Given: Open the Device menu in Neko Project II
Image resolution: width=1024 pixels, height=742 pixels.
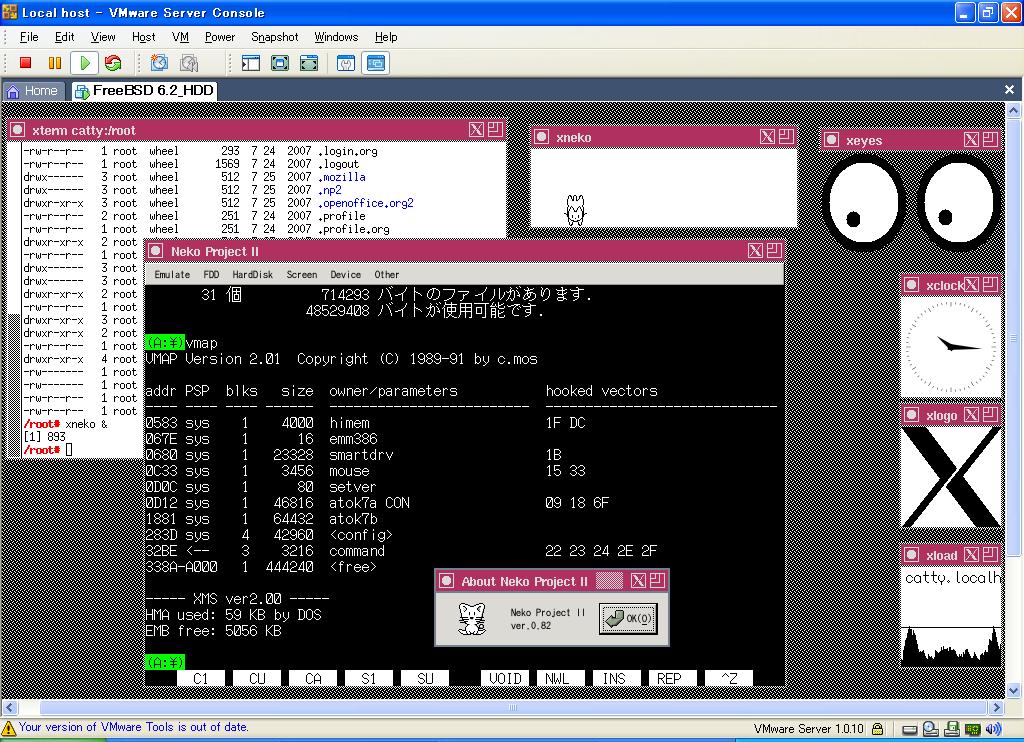Looking at the screenshot, I should [345, 274].
